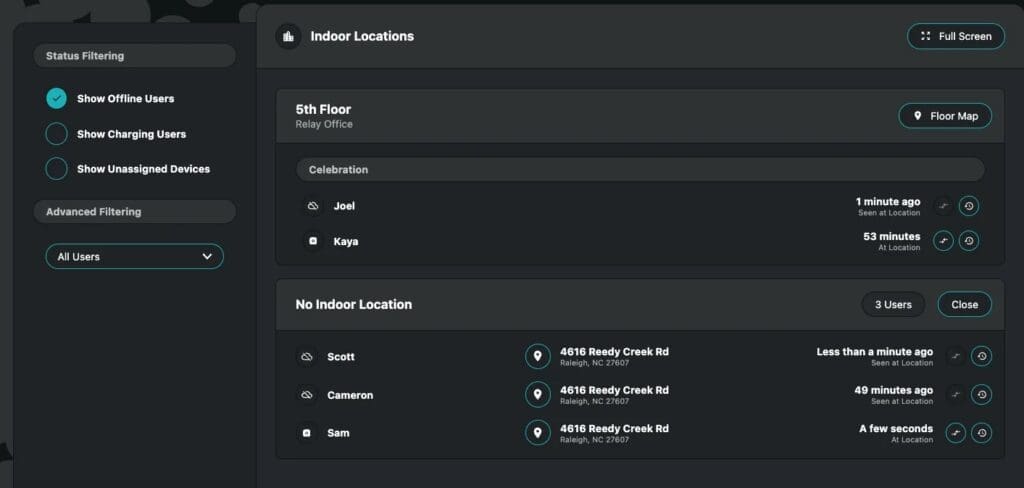Click the Indoor Locations building icon

click(288, 37)
